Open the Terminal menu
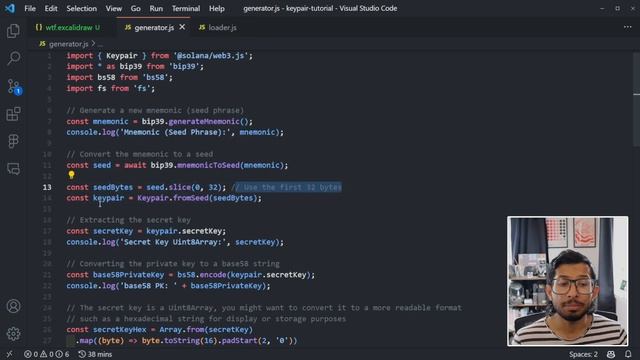640x360 pixels. (x=186, y=8)
